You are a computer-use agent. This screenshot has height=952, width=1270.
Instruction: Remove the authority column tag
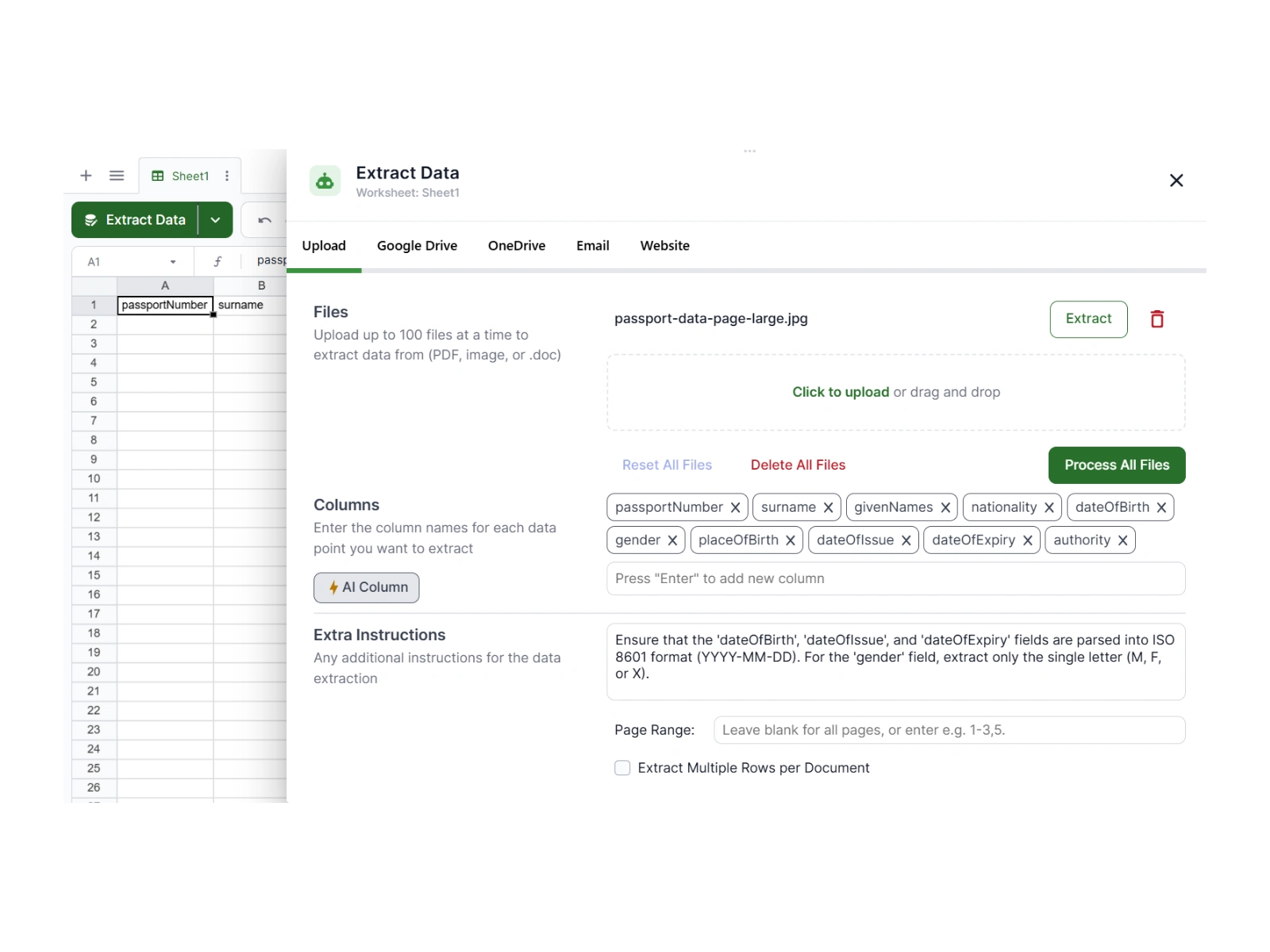[1122, 540]
